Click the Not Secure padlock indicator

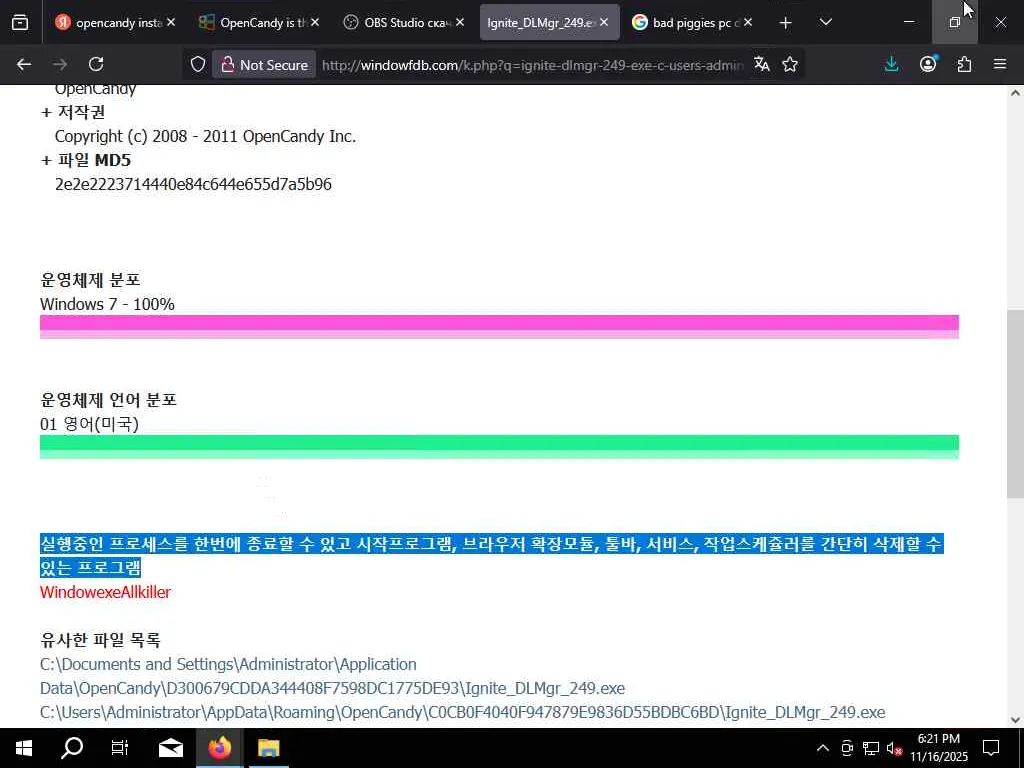pos(264,65)
